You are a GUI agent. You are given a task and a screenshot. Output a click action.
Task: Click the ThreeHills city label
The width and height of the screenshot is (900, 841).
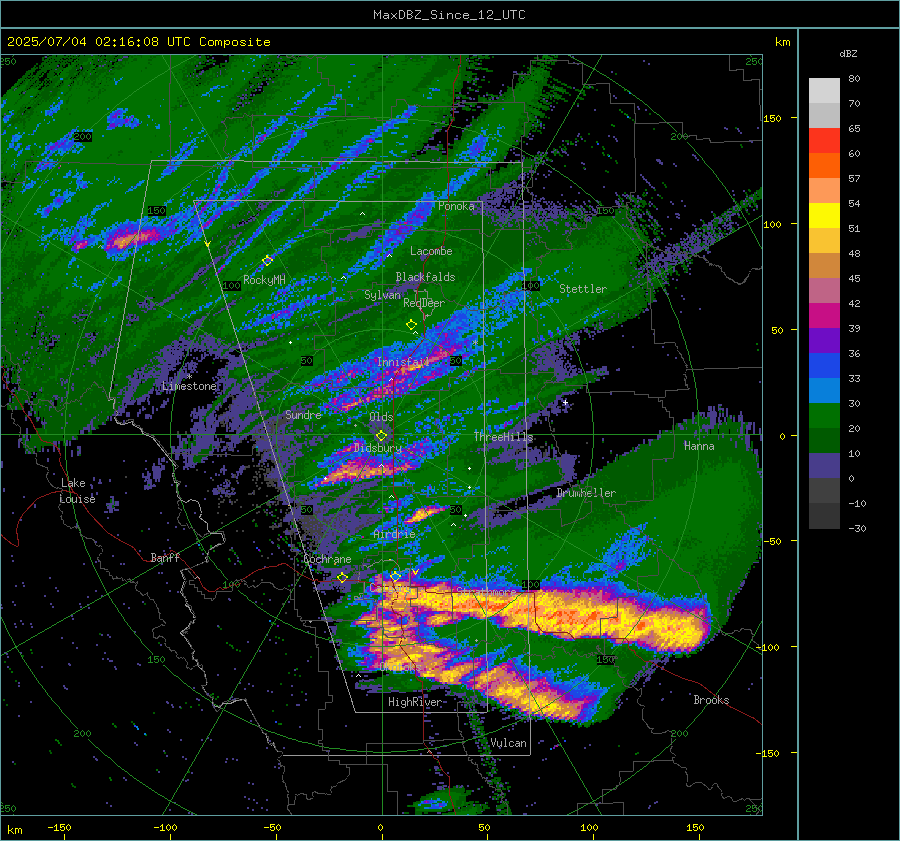(x=503, y=437)
